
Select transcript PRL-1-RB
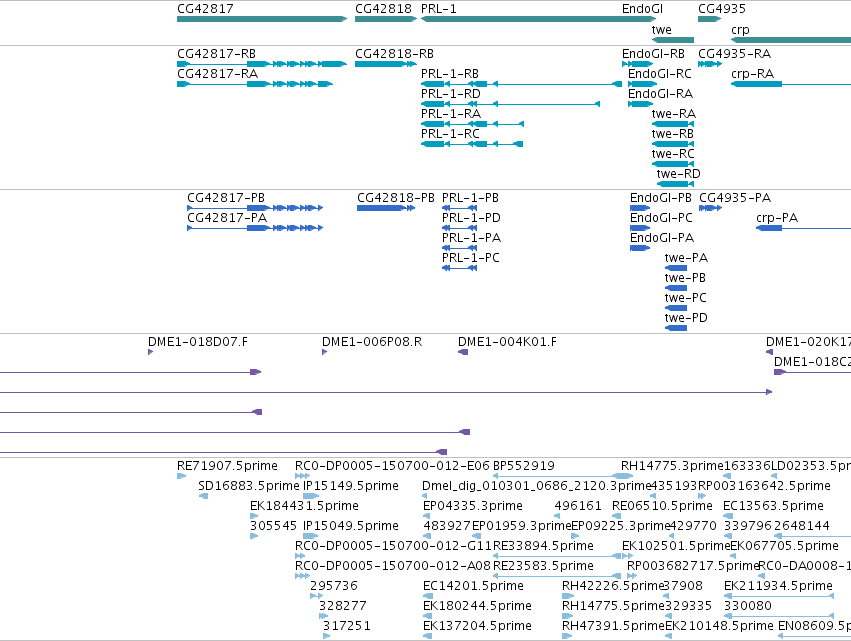521,84
